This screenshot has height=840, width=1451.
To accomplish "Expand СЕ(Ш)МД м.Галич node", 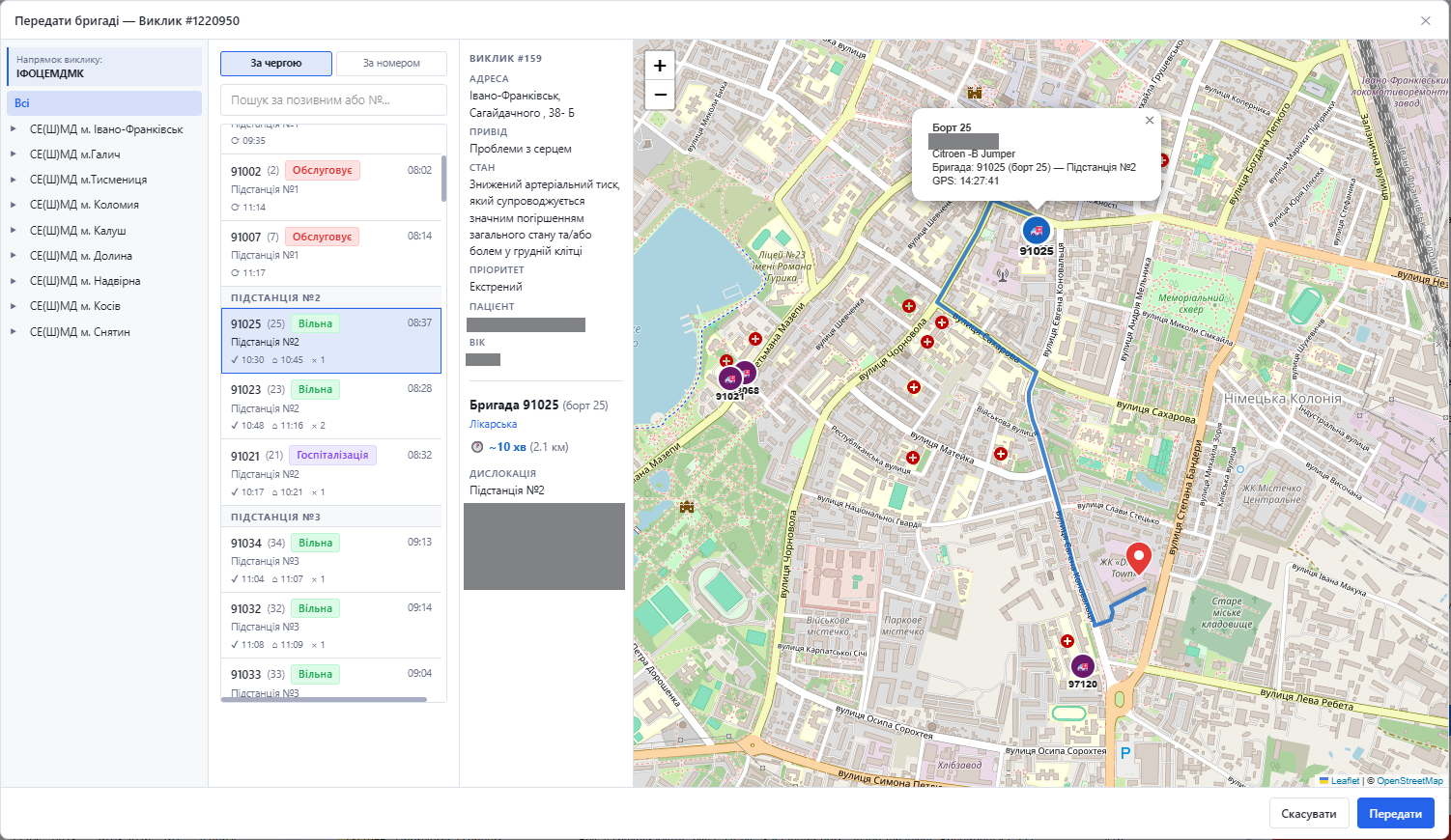I will (x=14, y=154).
